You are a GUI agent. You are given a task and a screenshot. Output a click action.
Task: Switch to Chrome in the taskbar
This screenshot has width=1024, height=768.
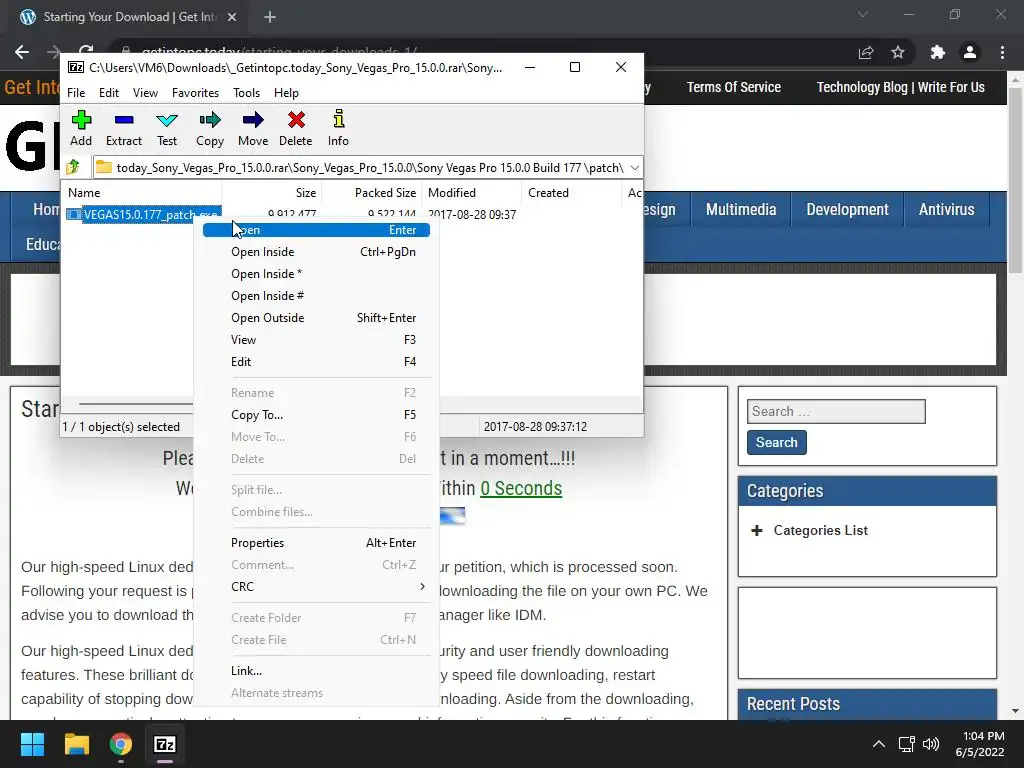pos(120,744)
